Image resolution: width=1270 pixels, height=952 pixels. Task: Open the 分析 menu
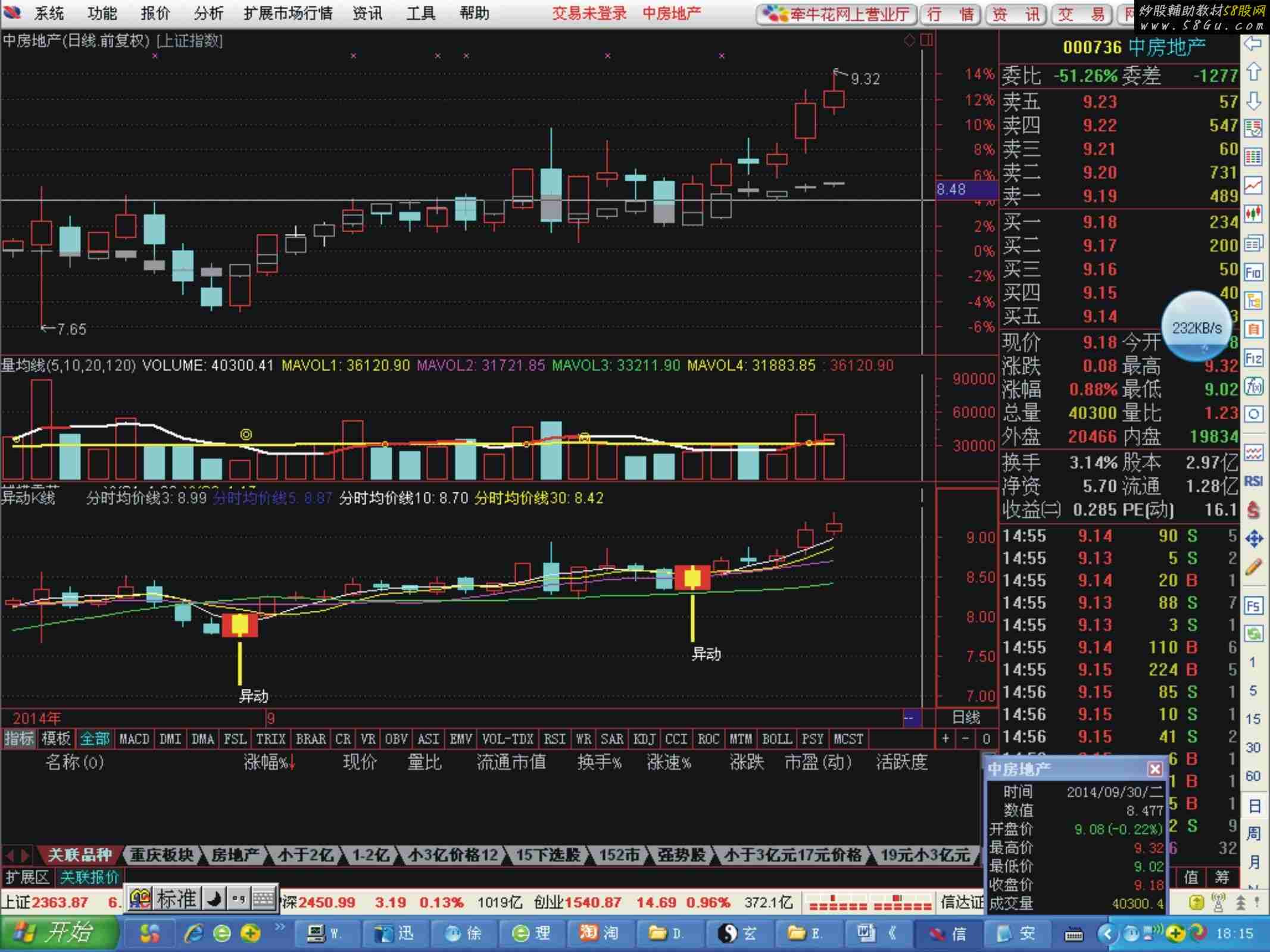pos(208,13)
